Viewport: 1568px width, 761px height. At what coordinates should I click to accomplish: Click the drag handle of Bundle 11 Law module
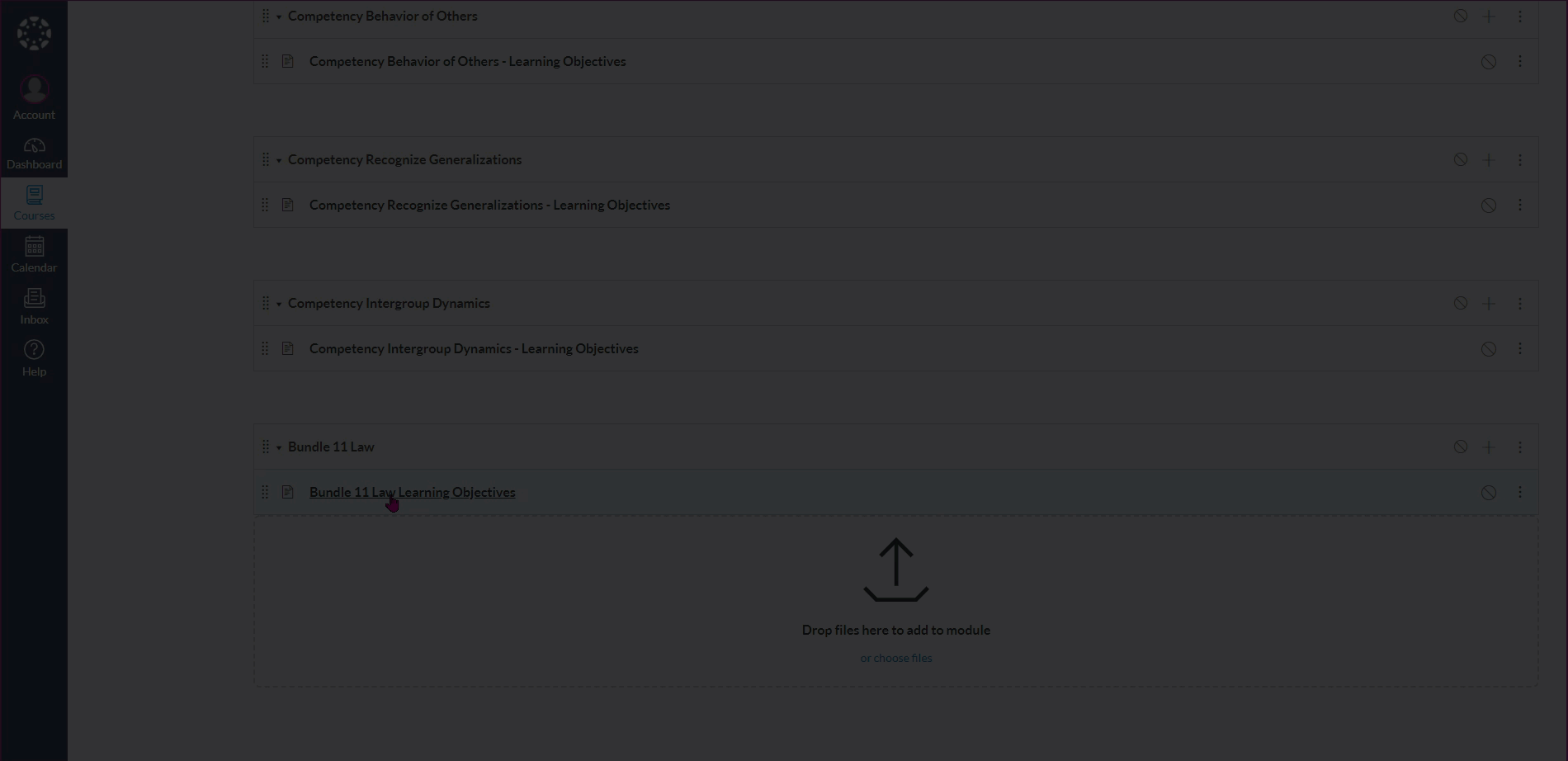[265, 447]
